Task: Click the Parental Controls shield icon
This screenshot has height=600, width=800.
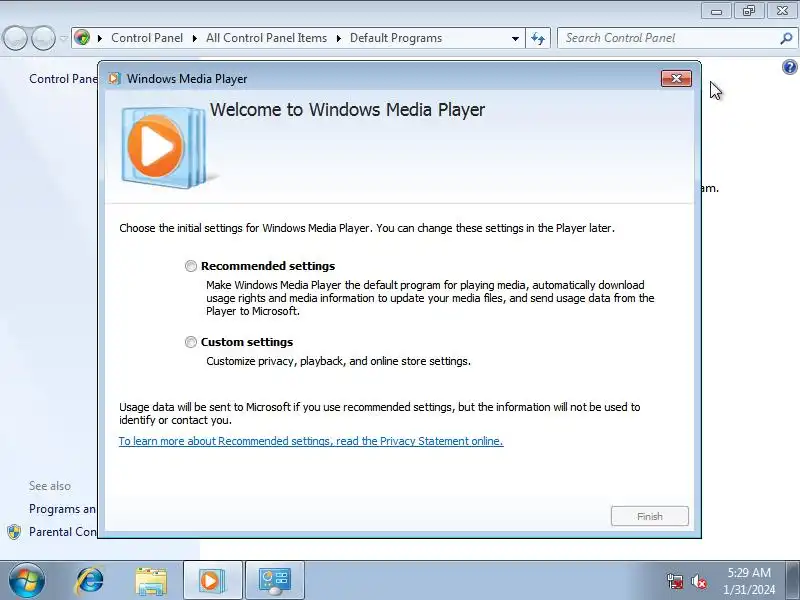Action: [14, 532]
